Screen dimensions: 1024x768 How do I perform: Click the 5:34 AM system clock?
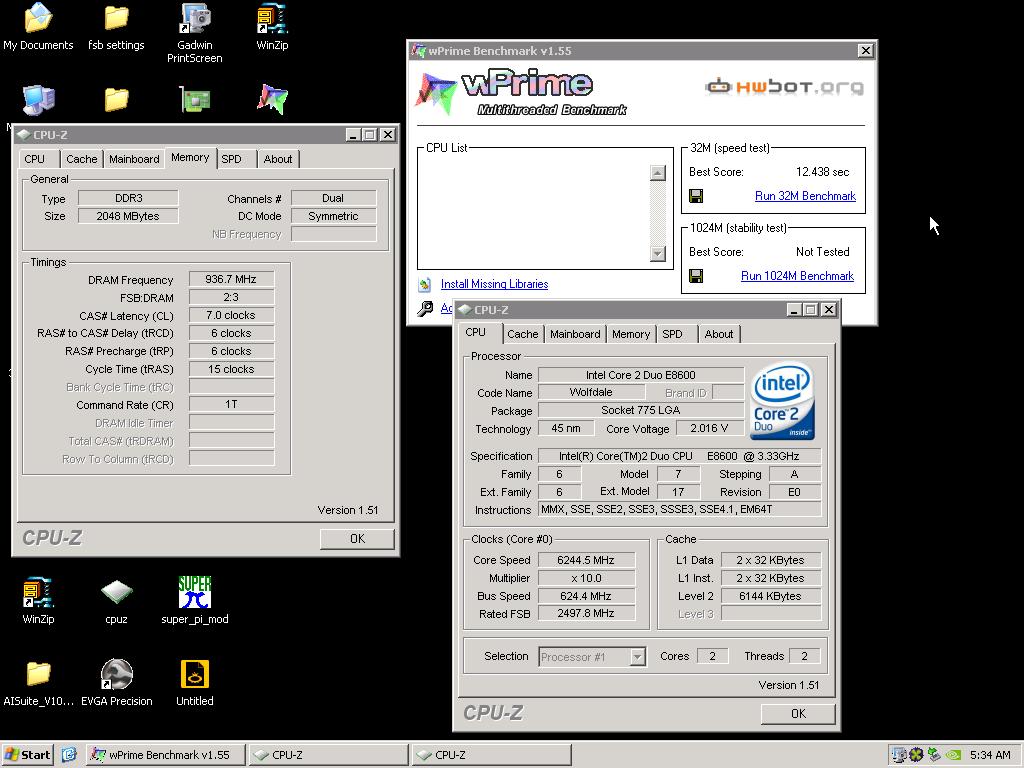pos(990,755)
